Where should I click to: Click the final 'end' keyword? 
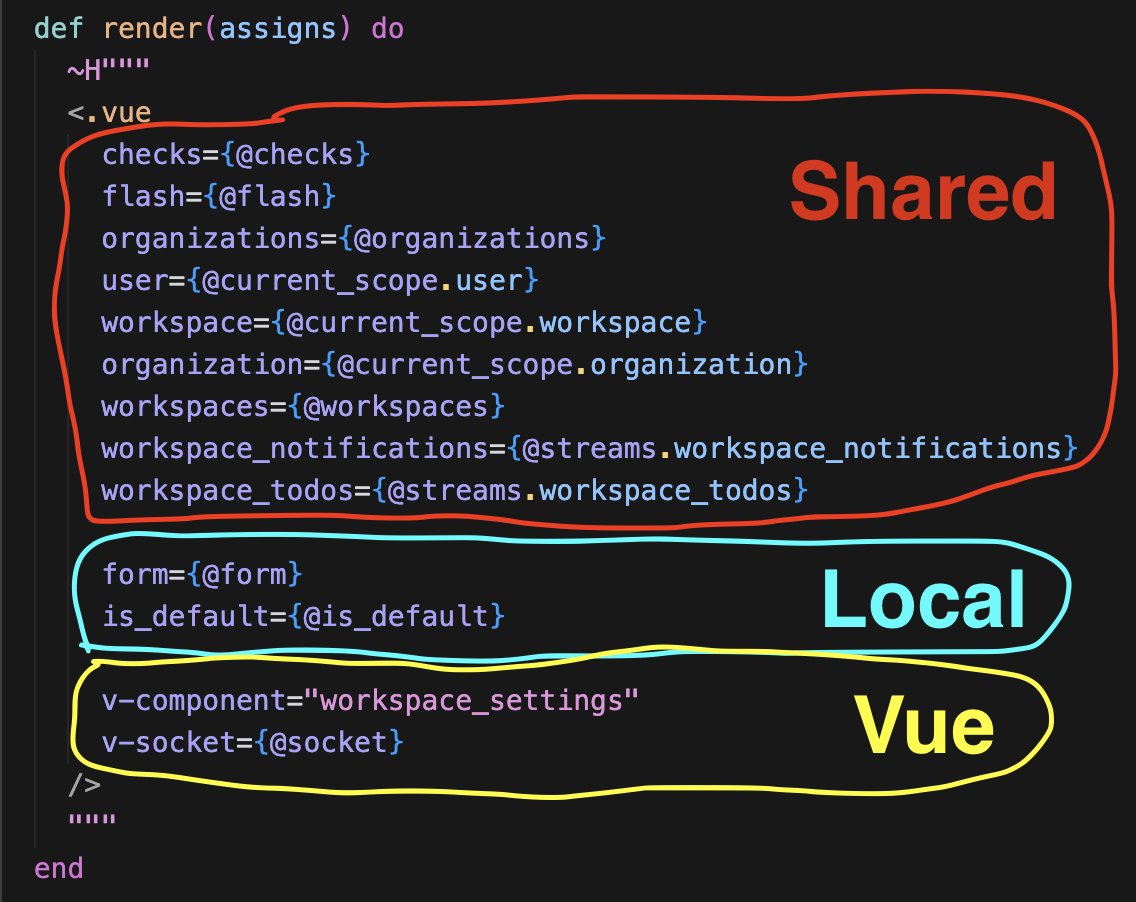[x=59, y=869]
